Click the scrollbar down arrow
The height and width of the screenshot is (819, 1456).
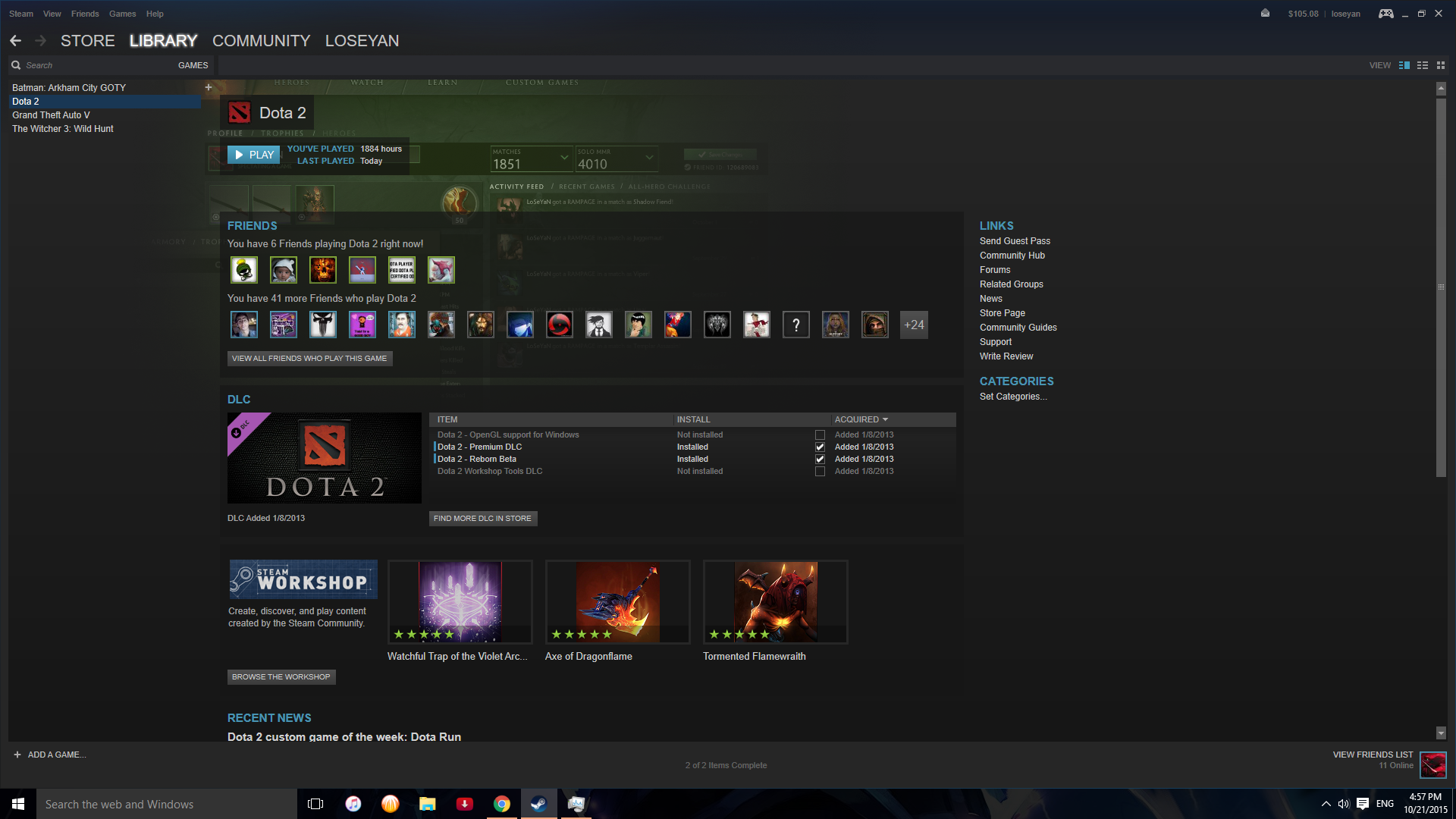1441,733
